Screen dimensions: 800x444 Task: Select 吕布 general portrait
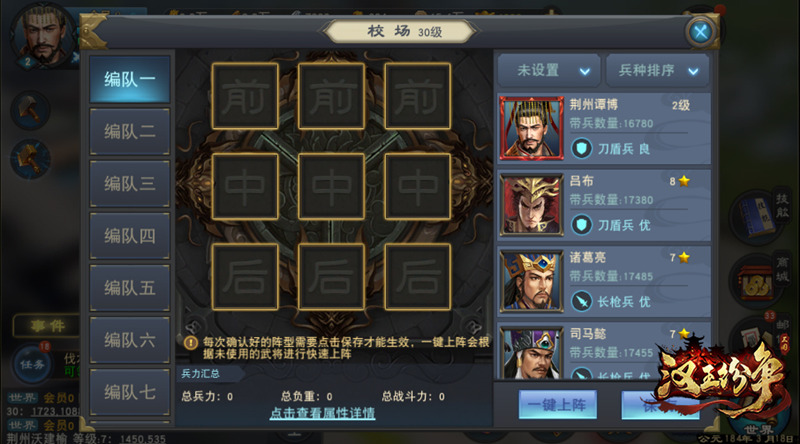[531, 205]
